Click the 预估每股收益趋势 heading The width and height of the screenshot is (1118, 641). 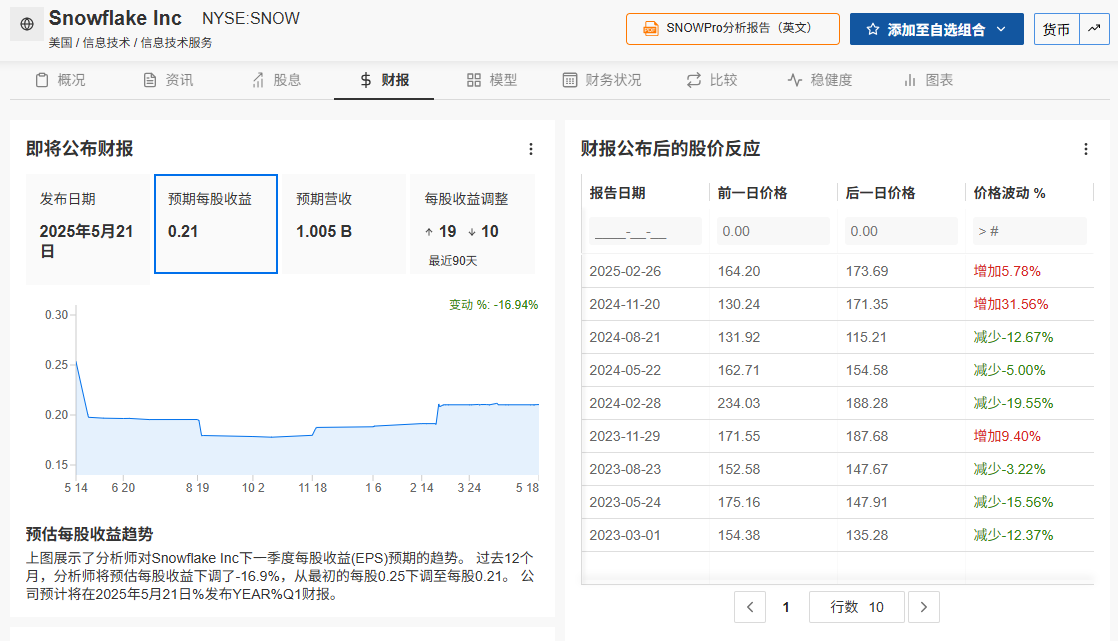(x=89, y=534)
